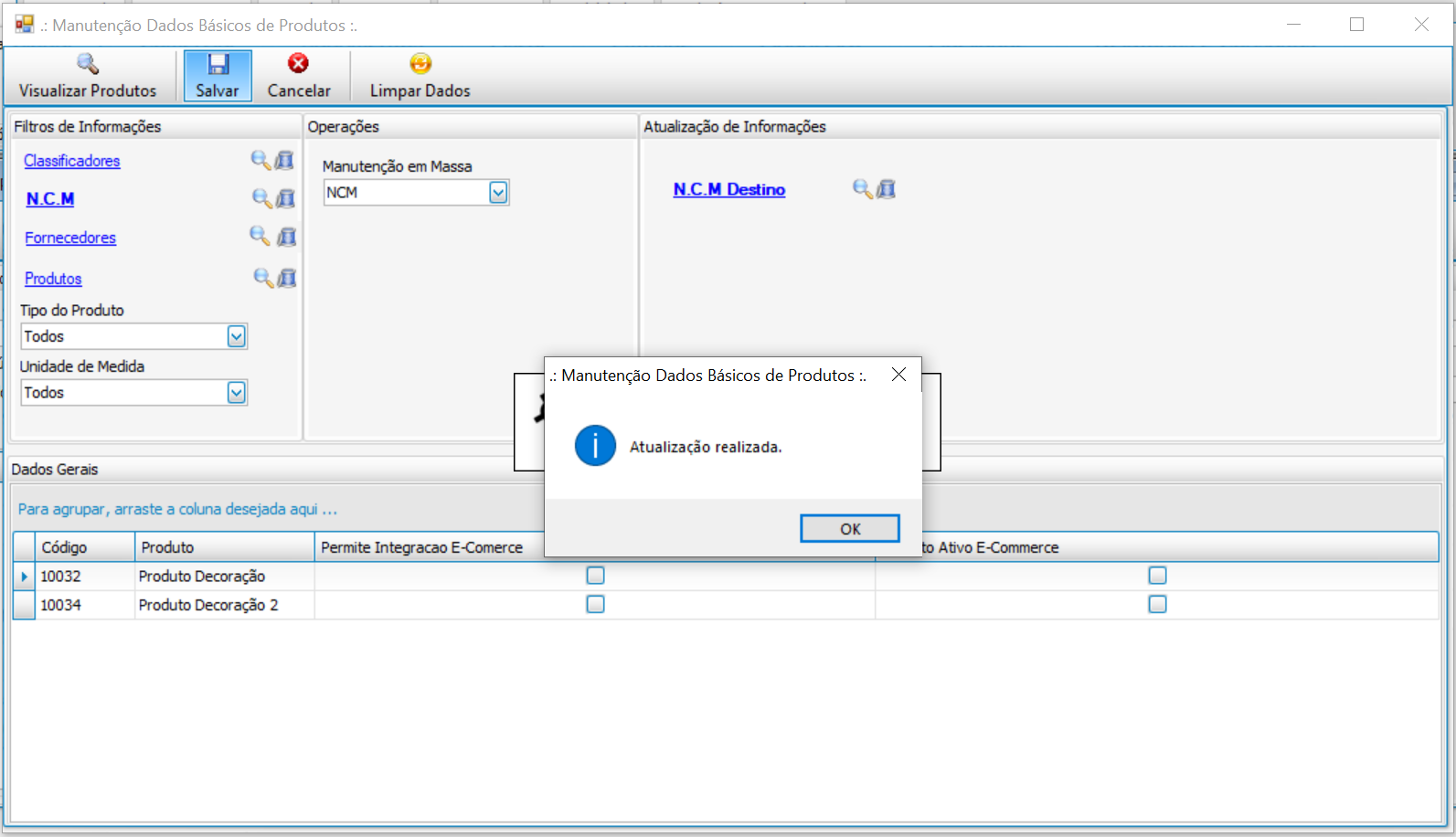
Task: Expand the Unidade de Medida dropdown
Action: click(x=237, y=393)
